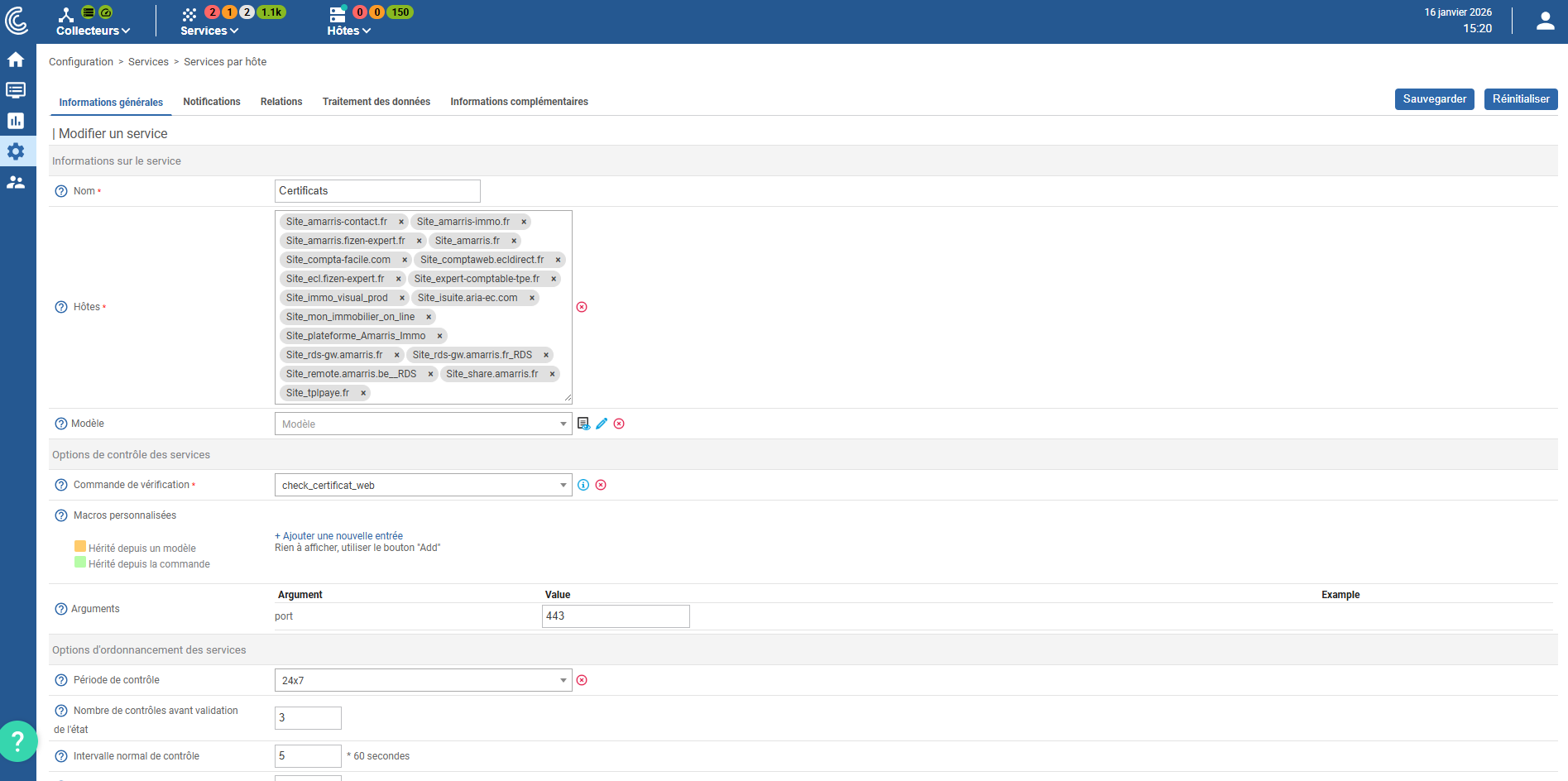Click Ajouter une nouvelle entrée link
This screenshot has width=1568, height=781.
tap(339, 536)
